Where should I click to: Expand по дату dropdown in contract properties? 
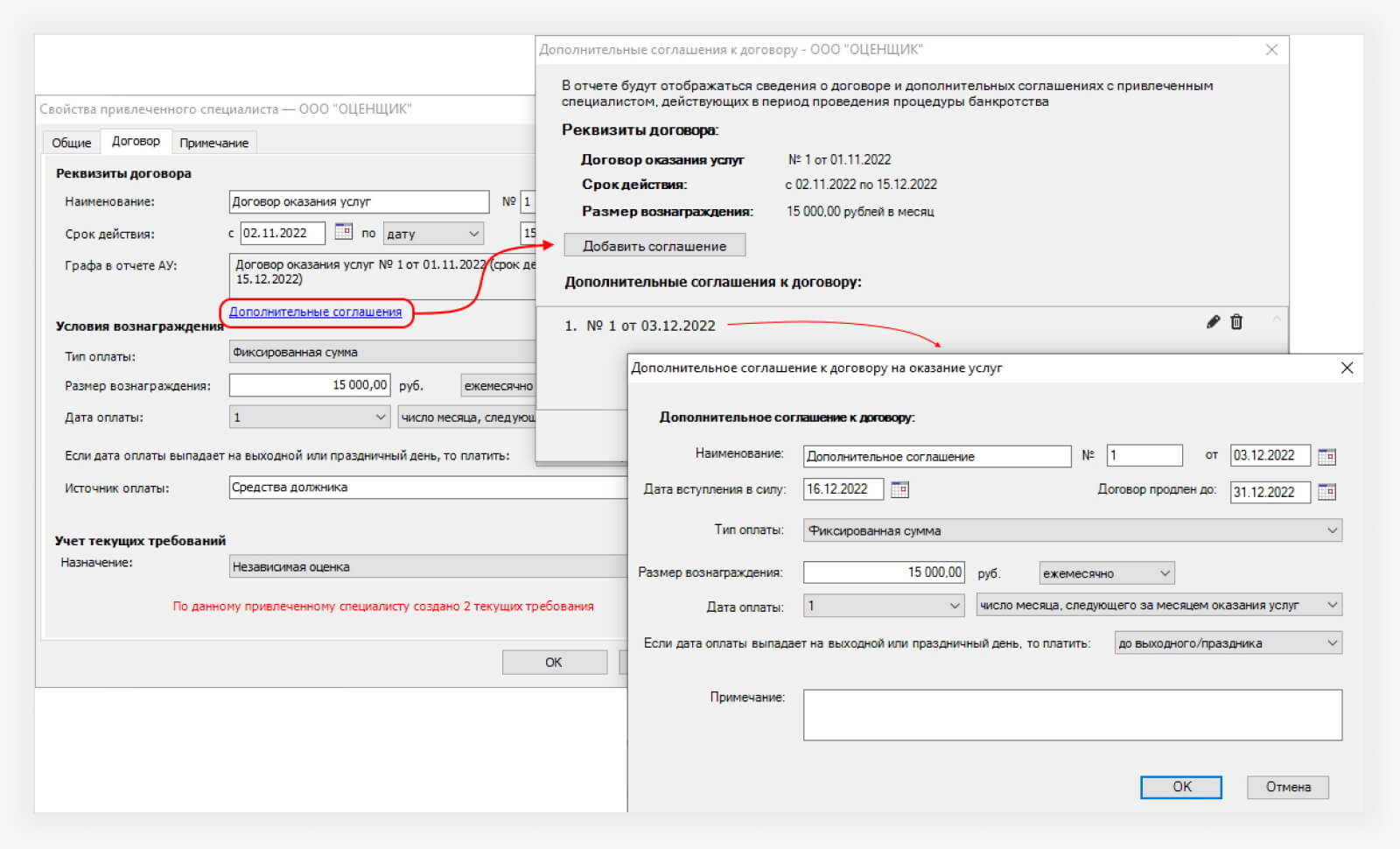tap(433, 234)
